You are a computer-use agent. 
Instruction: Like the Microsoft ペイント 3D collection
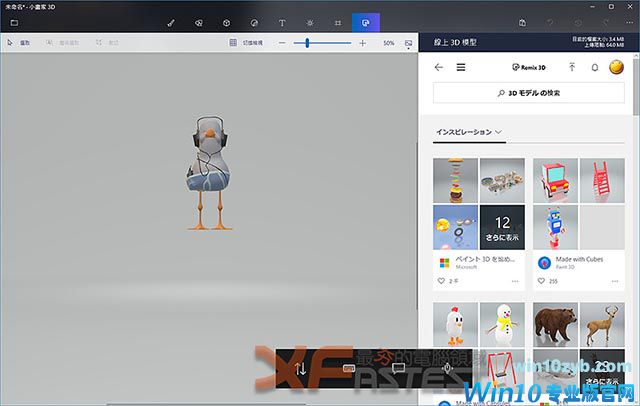click(x=441, y=281)
